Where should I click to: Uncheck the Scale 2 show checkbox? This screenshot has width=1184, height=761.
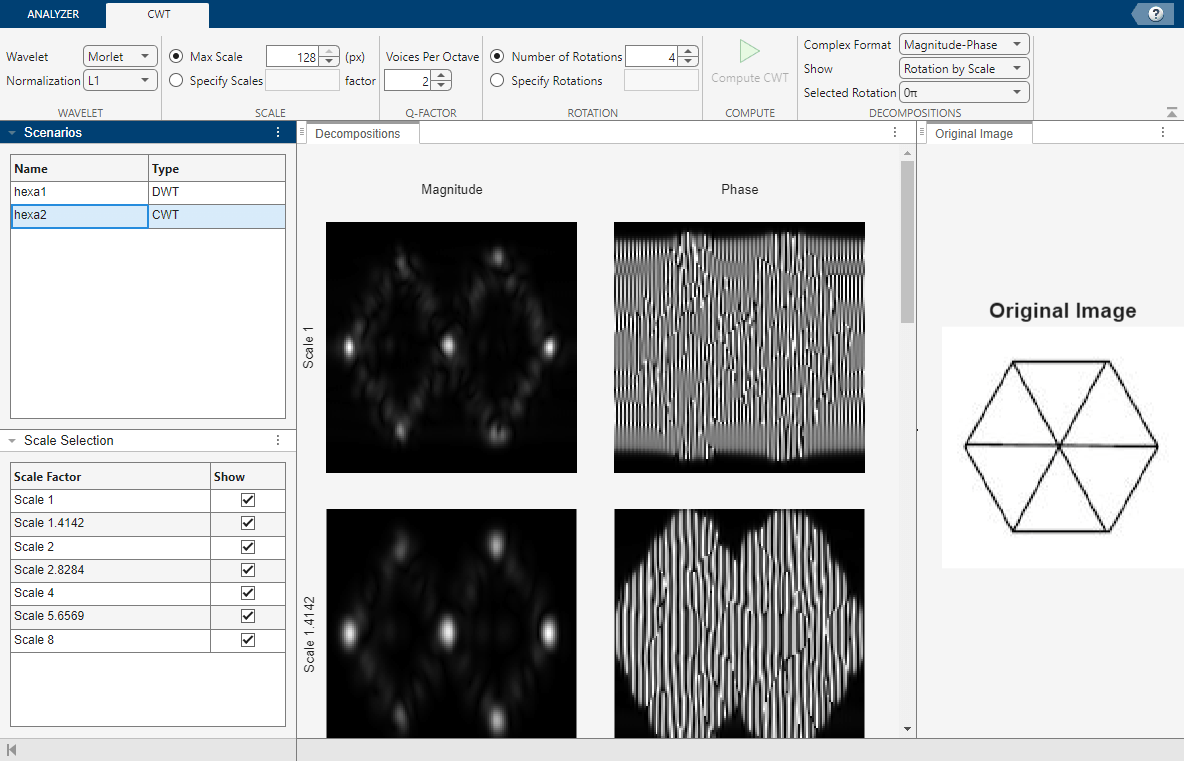point(248,547)
